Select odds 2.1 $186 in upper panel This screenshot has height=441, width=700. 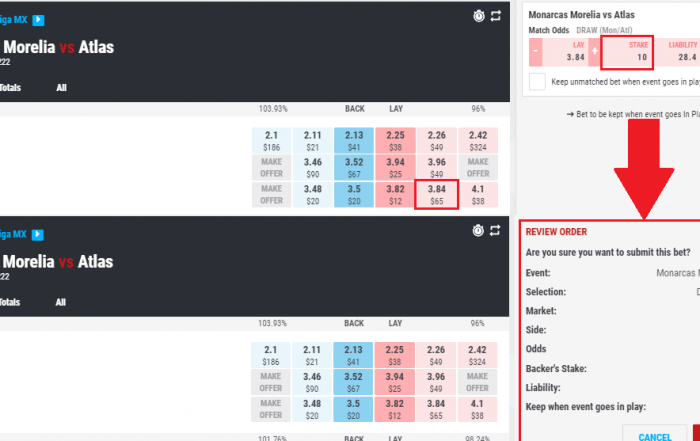[x=271, y=141]
